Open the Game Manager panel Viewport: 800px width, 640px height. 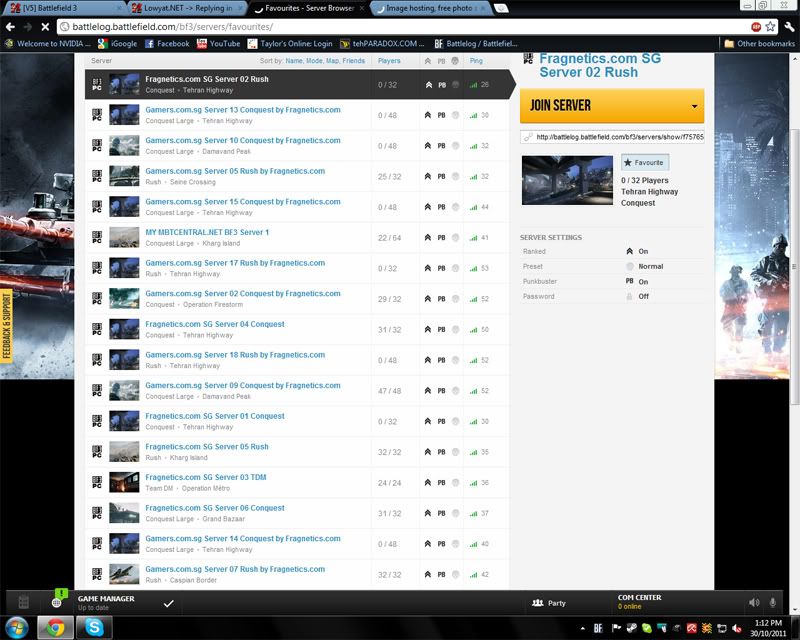tap(106, 602)
